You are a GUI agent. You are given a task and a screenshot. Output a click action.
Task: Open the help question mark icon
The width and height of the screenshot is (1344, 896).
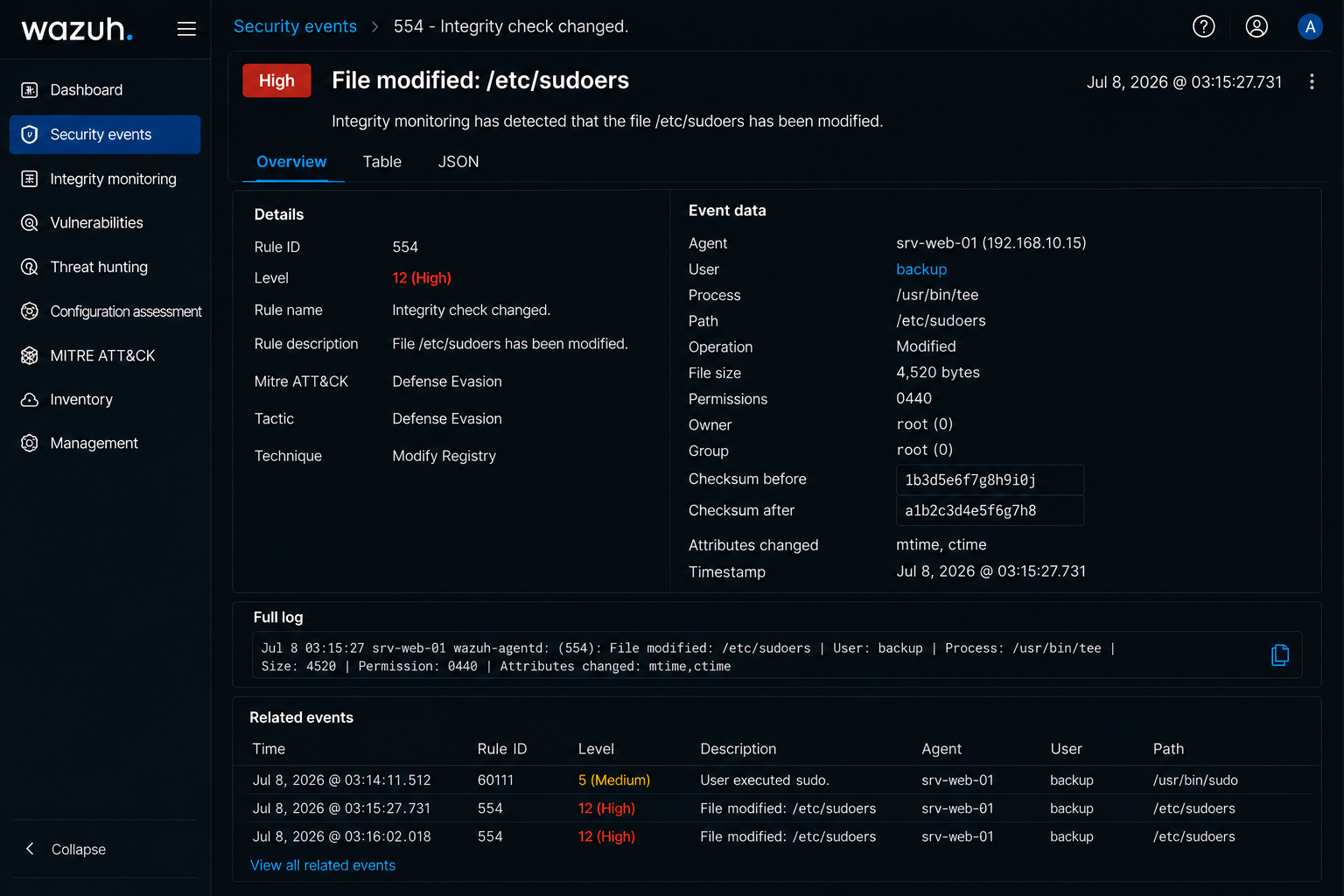coord(1204,27)
